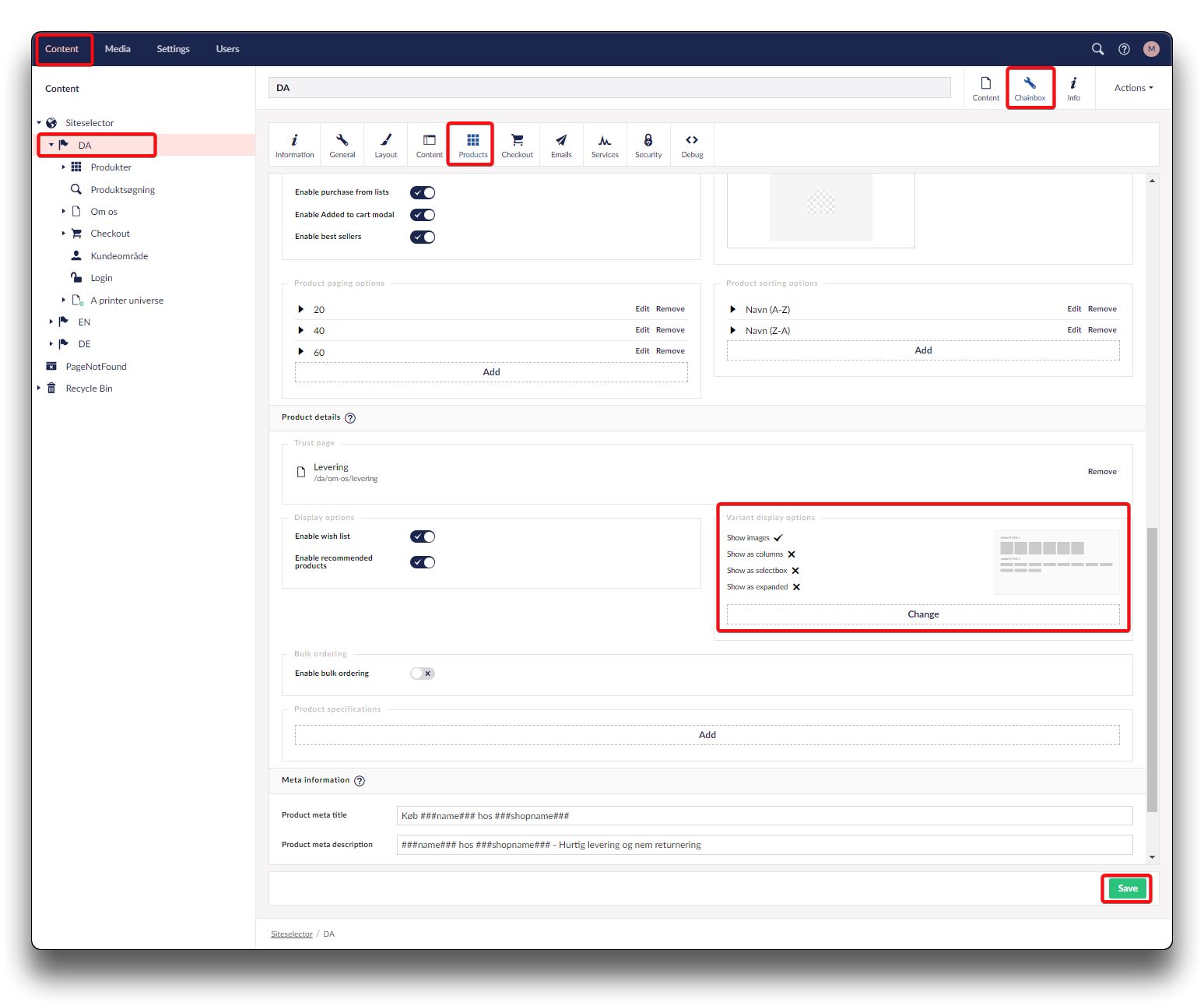Open the user avatar profile menu
Screen dimensions: 1204x1006
coord(1151,49)
